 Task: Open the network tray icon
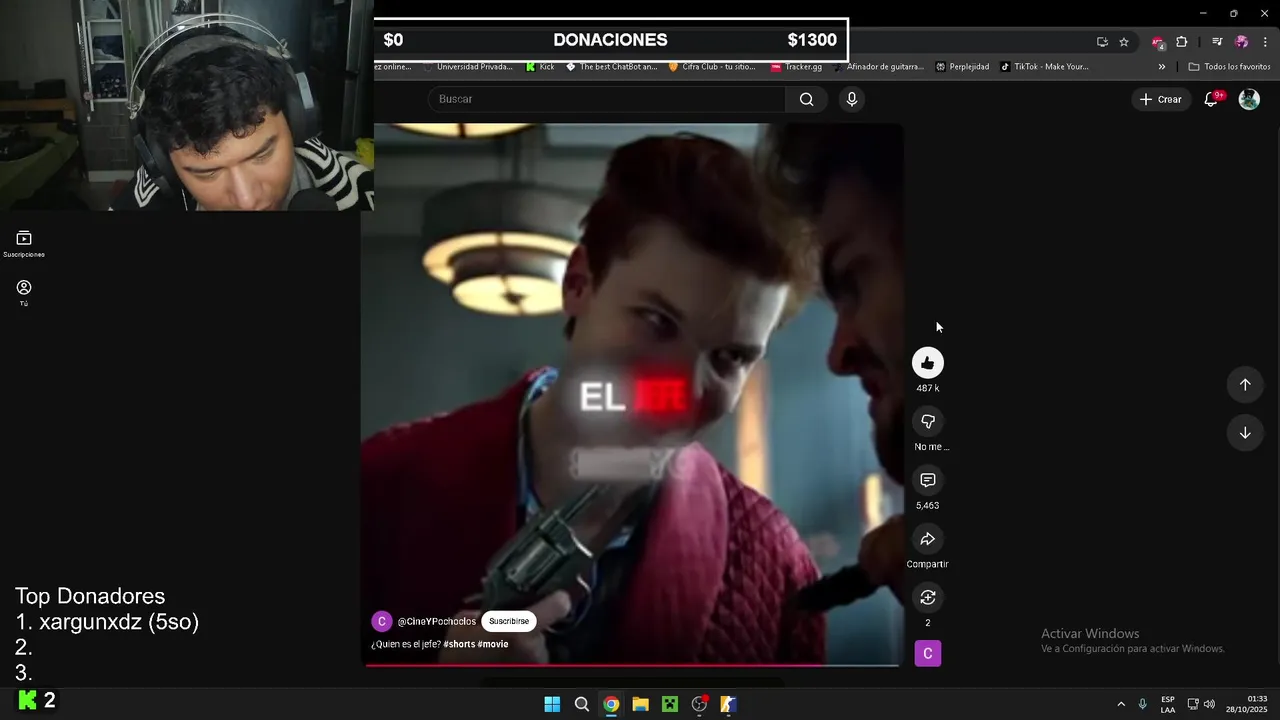point(1193,704)
